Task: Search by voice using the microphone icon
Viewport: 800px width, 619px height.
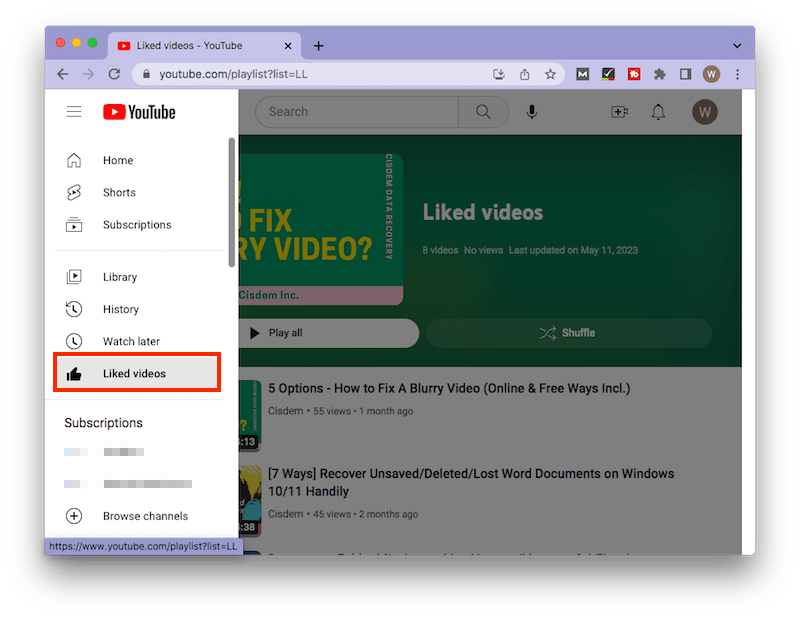Action: coord(531,111)
